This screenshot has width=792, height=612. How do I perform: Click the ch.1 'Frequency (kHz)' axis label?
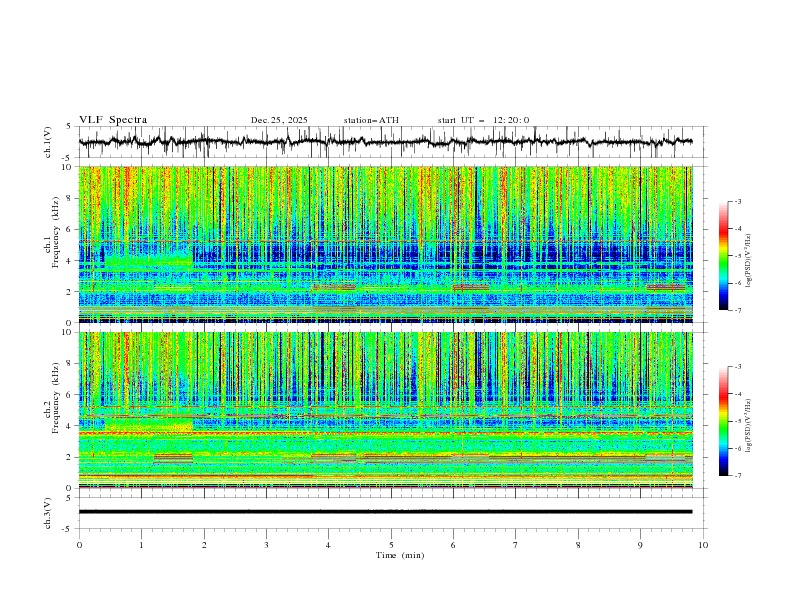[56, 230]
